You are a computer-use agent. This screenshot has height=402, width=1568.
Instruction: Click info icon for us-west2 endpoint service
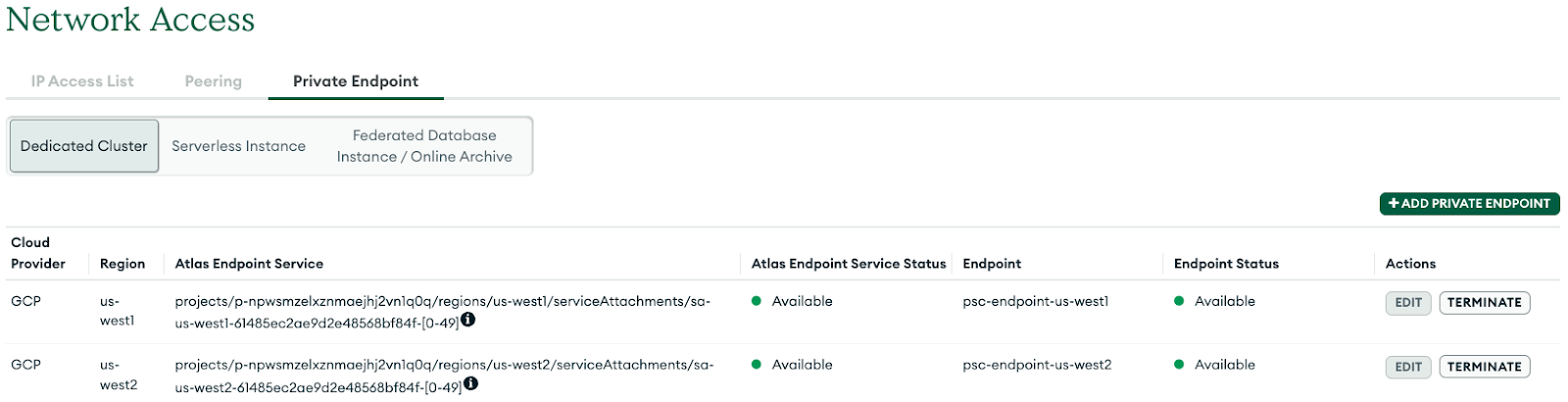[x=471, y=383]
